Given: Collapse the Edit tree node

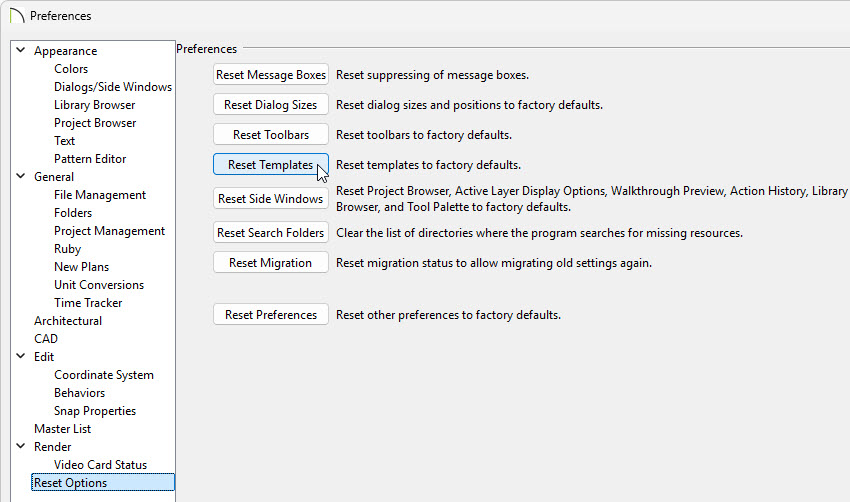Looking at the screenshot, I should point(21,356).
